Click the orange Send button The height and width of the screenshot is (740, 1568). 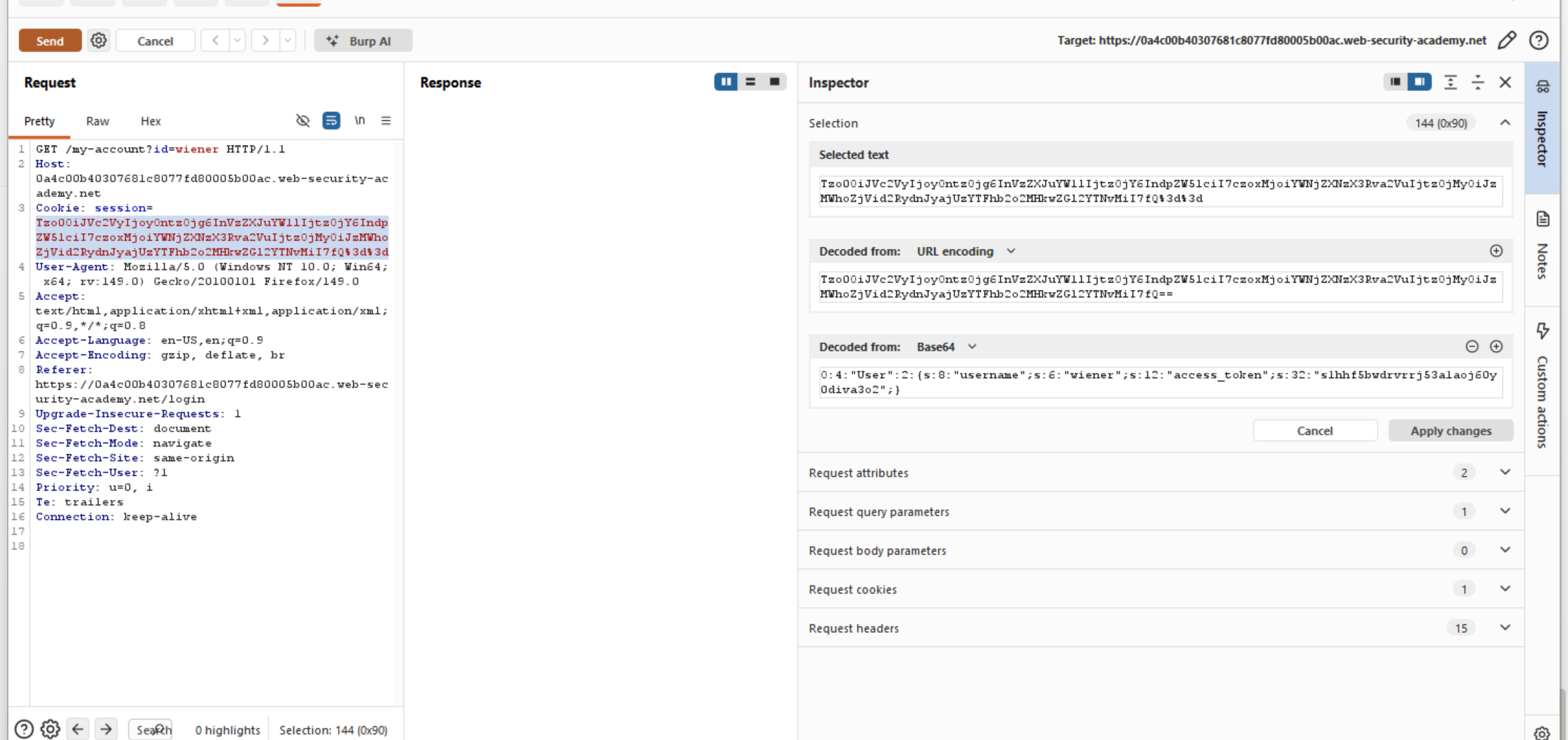(x=50, y=41)
